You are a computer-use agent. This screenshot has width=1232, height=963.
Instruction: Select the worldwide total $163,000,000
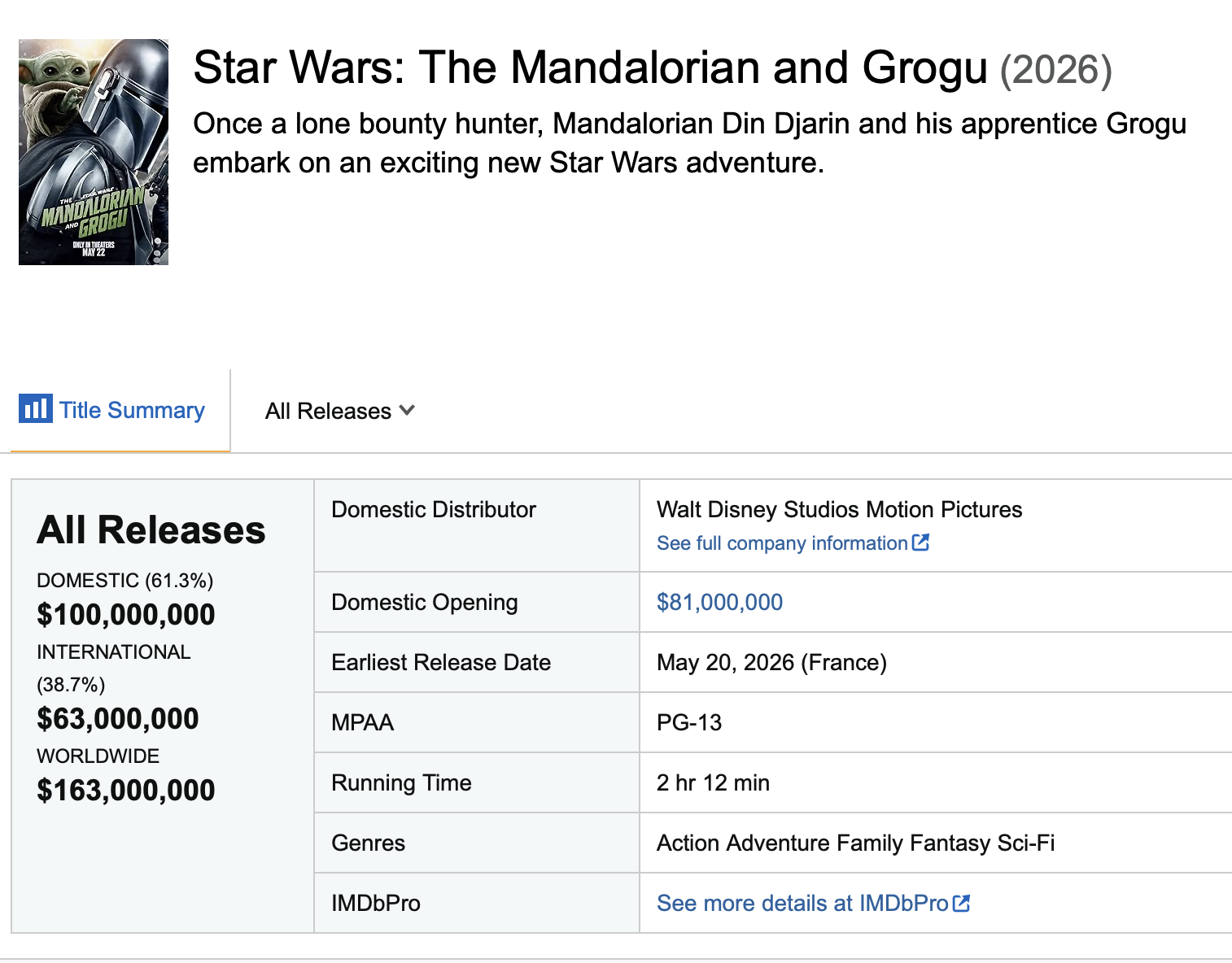(x=126, y=790)
